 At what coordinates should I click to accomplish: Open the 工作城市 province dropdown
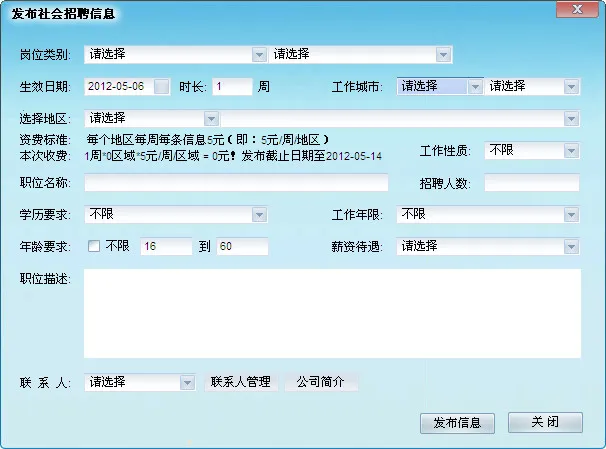(475, 87)
